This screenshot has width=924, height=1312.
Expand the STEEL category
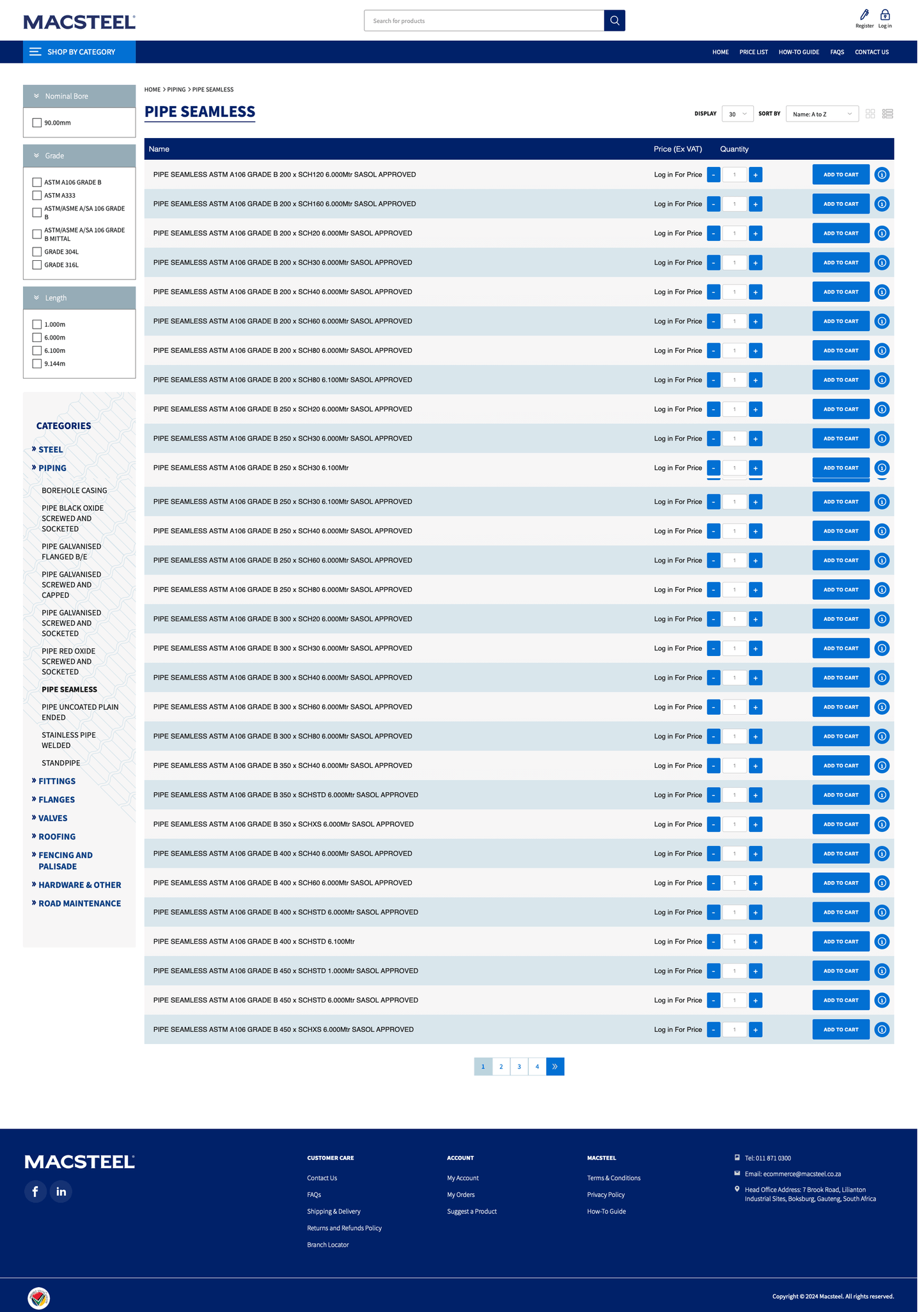51,449
